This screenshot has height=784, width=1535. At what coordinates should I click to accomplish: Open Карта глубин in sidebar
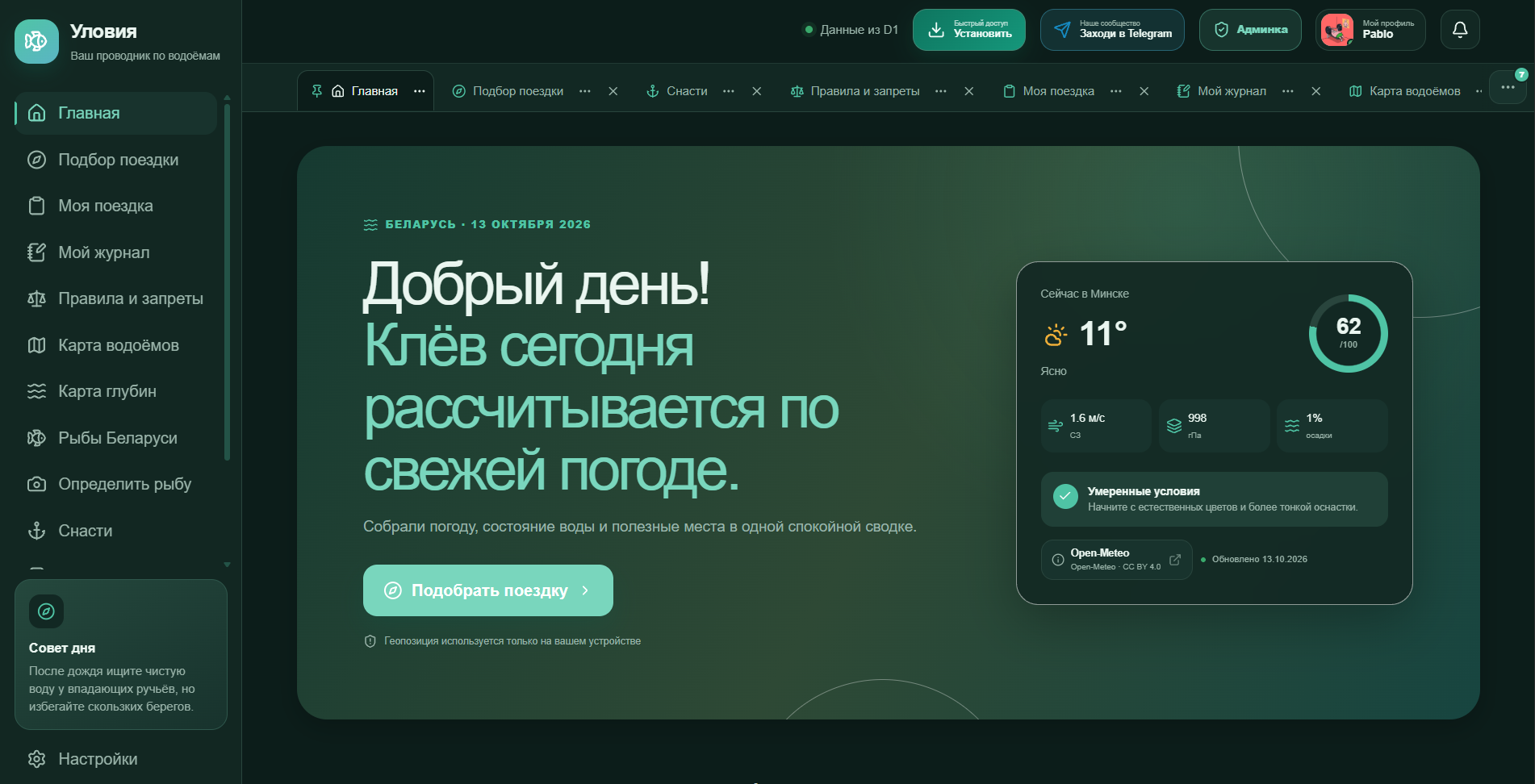[116, 391]
